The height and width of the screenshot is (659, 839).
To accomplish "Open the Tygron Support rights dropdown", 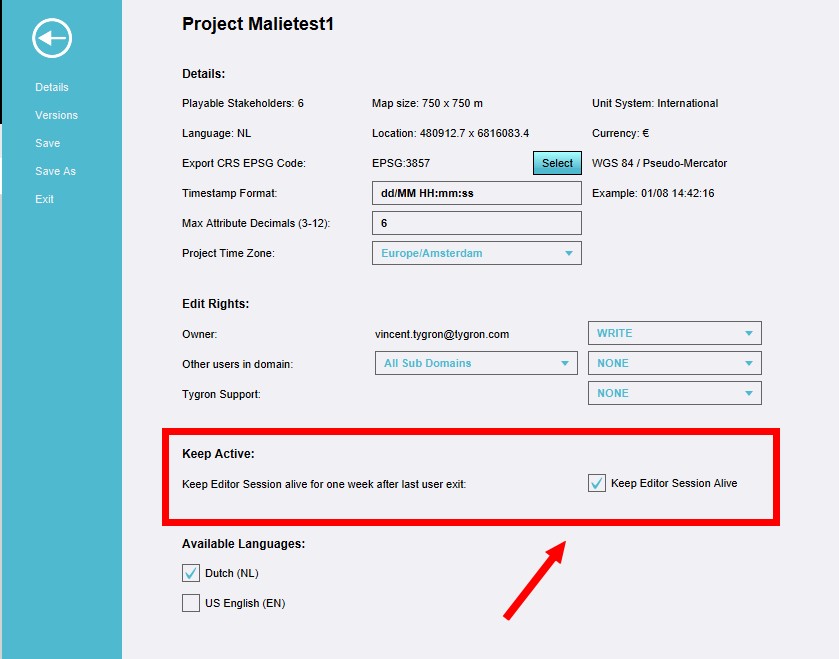I will (674, 393).
